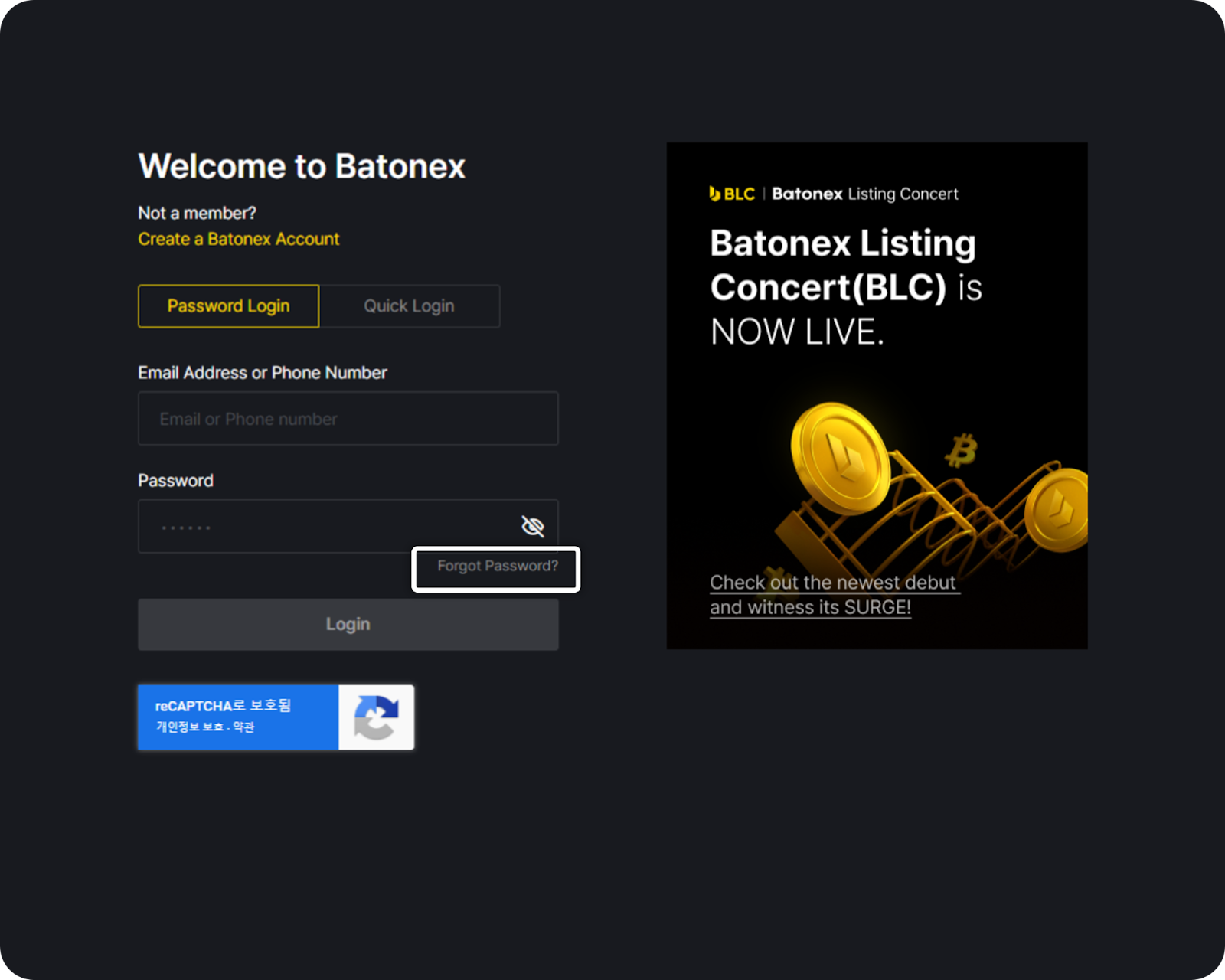Screen dimensions: 1225x980
Task: Select the Password Login tab
Action: click(228, 306)
